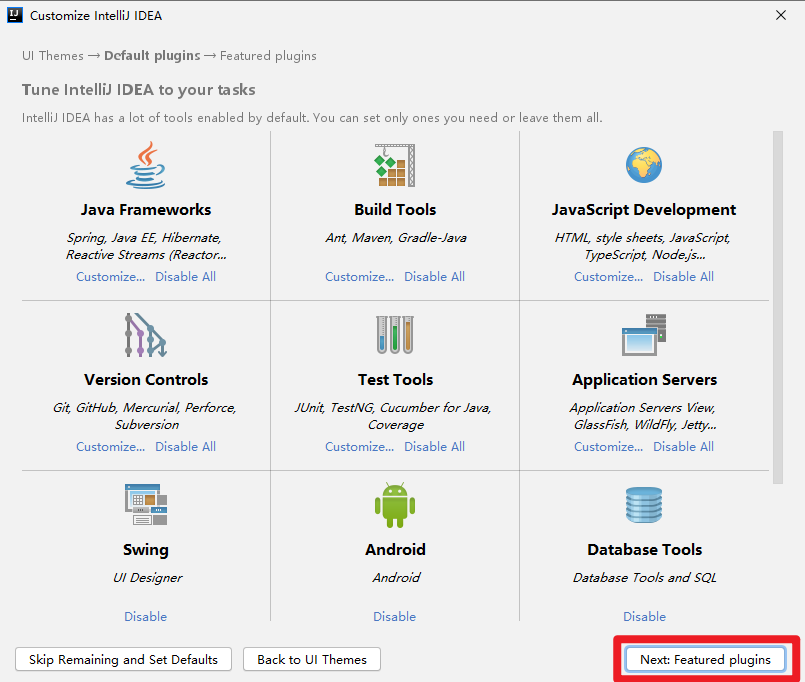Screen dimensions: 805x682
Task: Click the Default plugins breadcrumb step
Action: (x=152, y=55)
